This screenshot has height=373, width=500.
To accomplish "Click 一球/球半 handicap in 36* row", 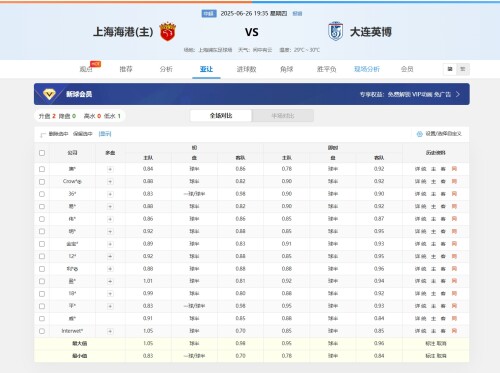I will (194, 194).
